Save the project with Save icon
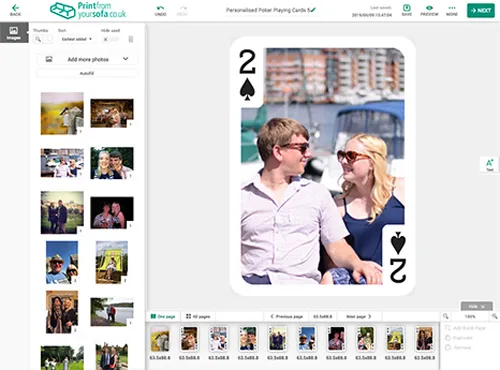This screenshot has height=370, width=500. 407,10
